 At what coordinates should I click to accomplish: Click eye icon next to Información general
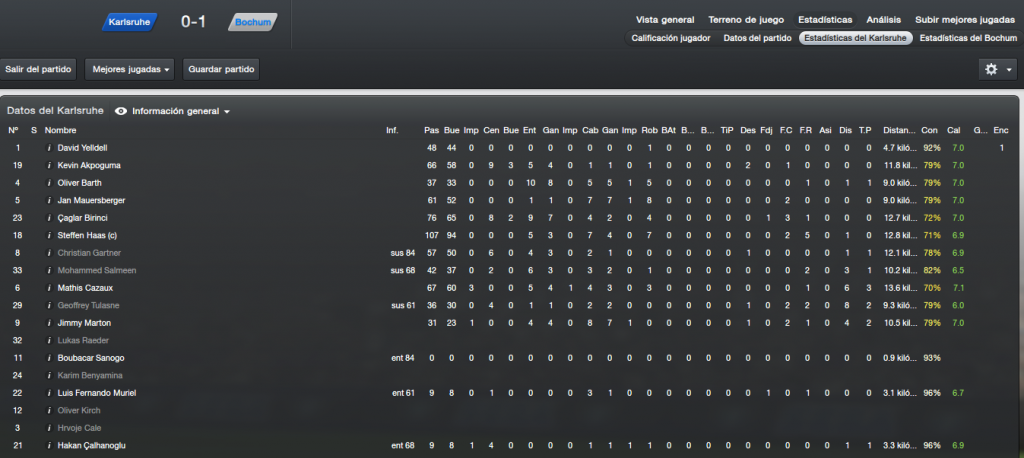coord(121,111)
